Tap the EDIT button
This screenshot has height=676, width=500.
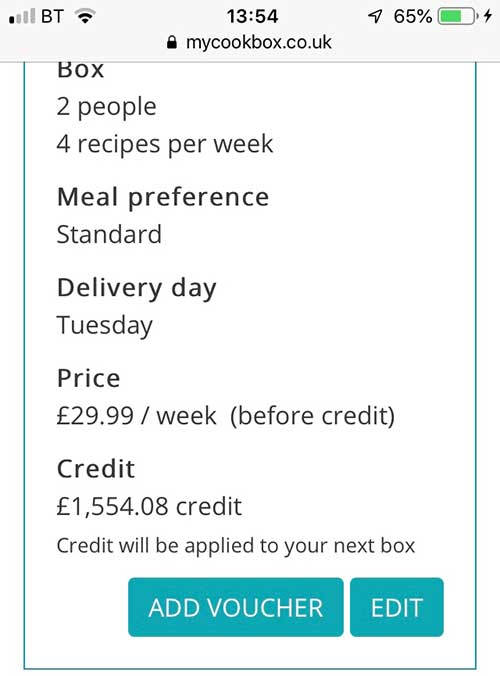(x=397, y=607)
